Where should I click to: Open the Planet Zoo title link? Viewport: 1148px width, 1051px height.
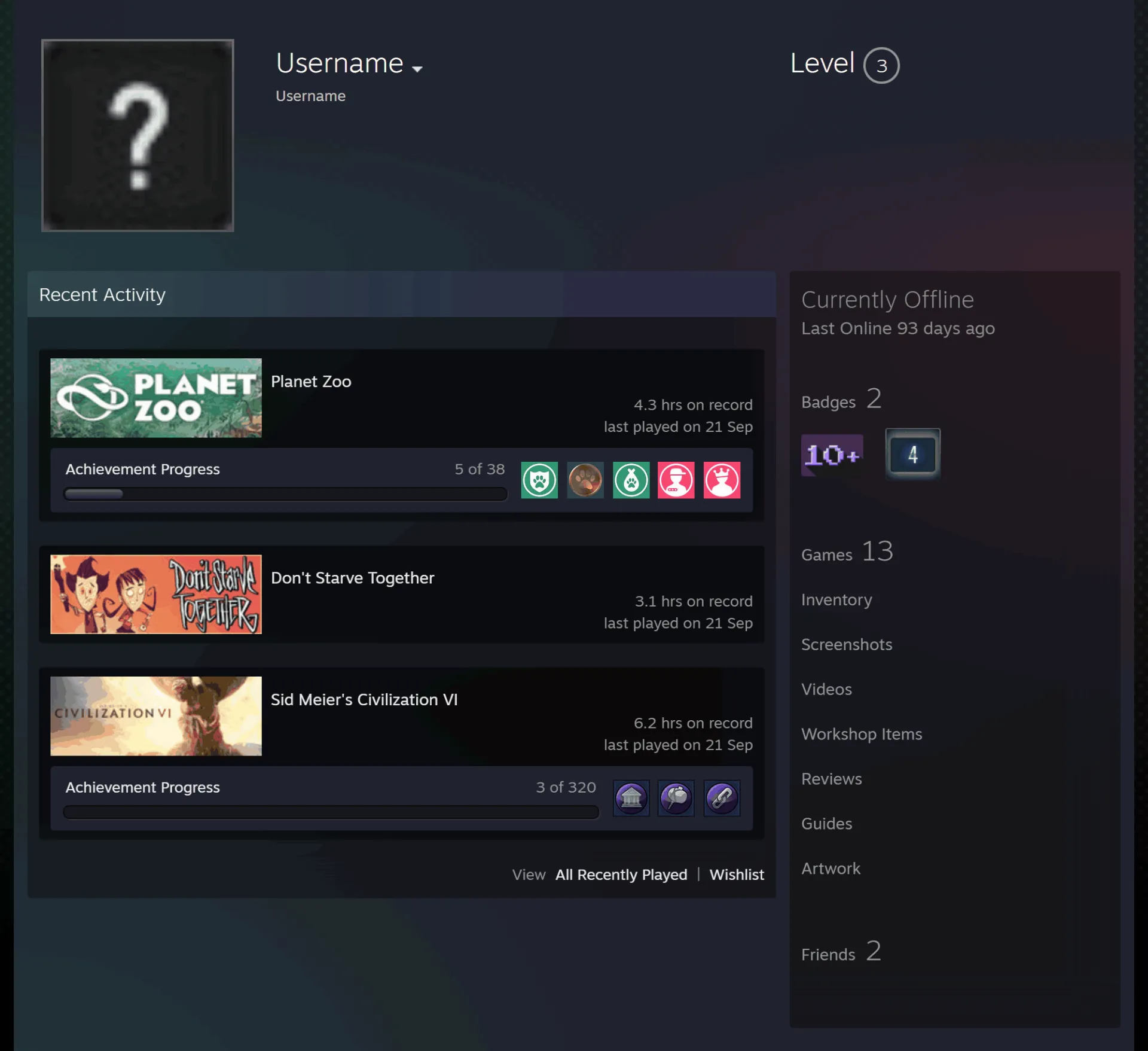[x=311, y=382]
